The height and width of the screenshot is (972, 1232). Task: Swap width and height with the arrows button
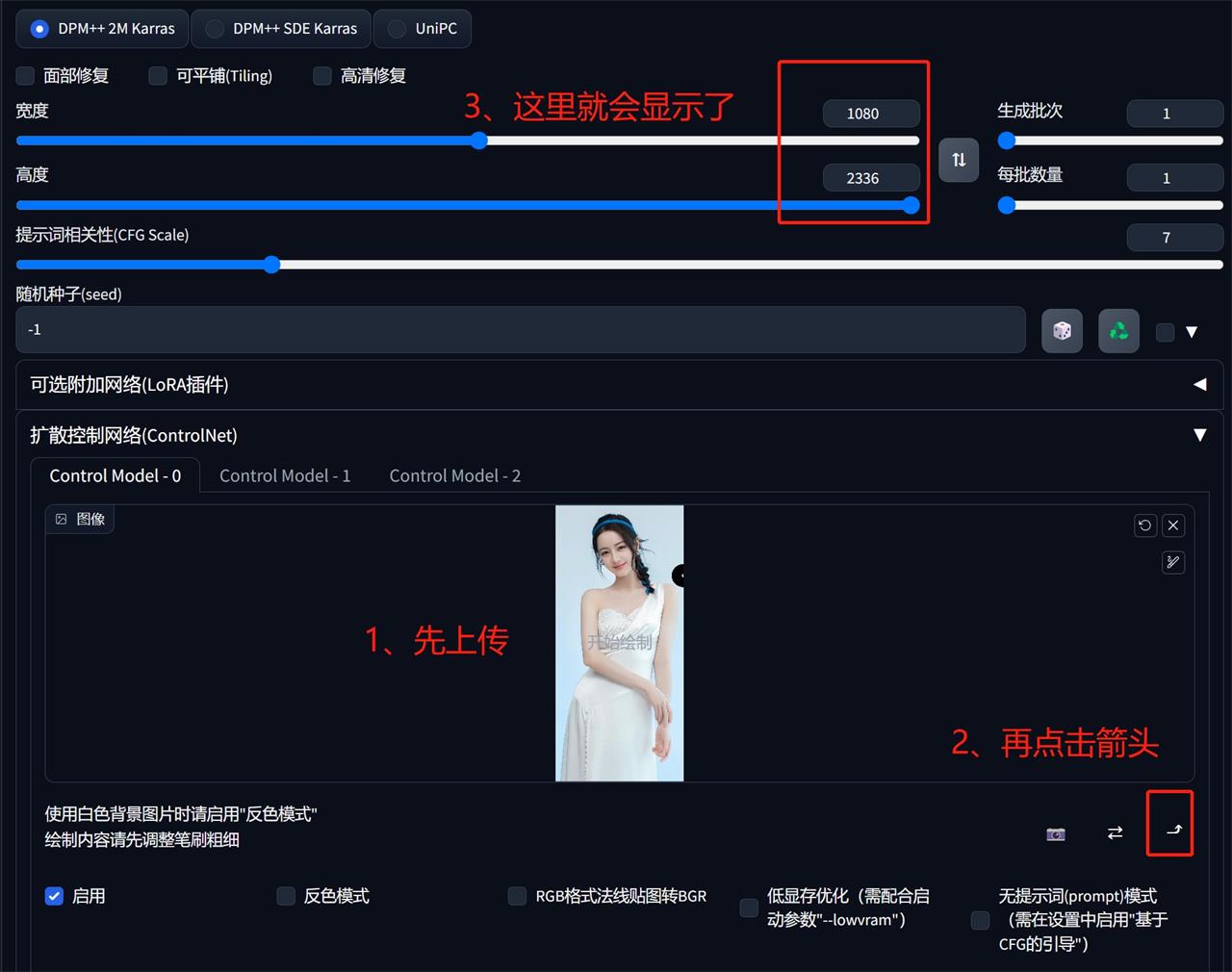tap(959, 160)
